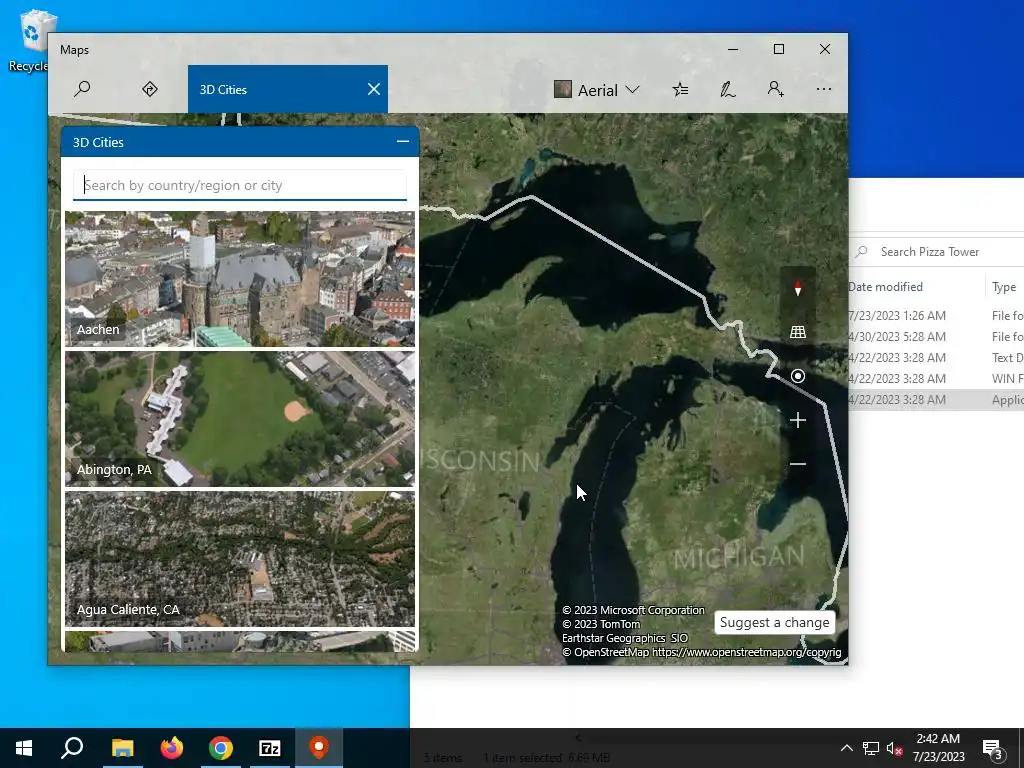Viewport: 1024px width, 768px height.
Task: Select the Applic row in File Explorer
Action: [936, 399]
